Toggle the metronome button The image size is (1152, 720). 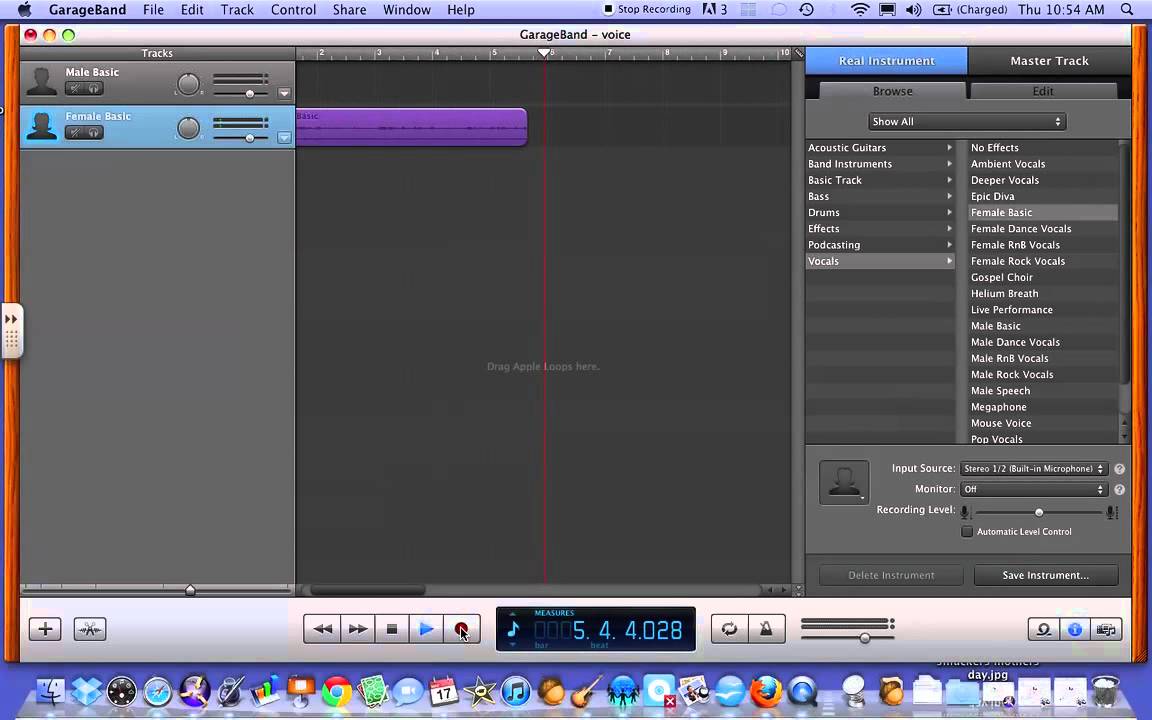click(x=766, y=629)
